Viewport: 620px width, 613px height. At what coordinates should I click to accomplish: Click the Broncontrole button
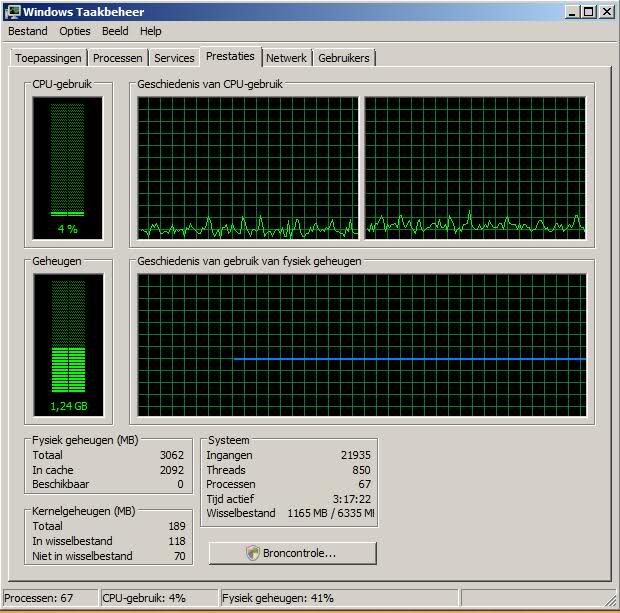tap(293, 553)
